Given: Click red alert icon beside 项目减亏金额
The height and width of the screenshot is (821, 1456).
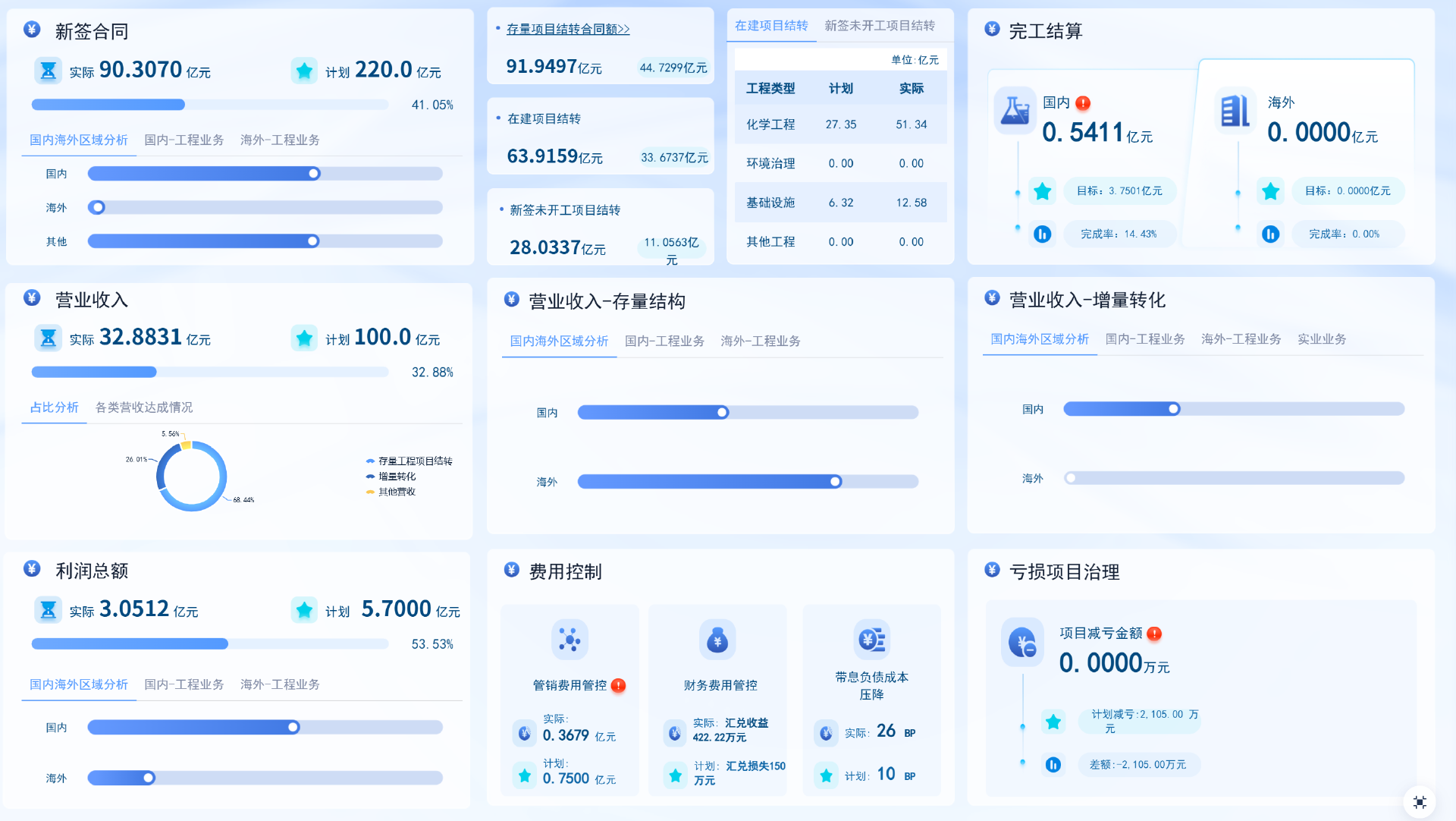Looking at the screenshot, I should coord(1154,634).
